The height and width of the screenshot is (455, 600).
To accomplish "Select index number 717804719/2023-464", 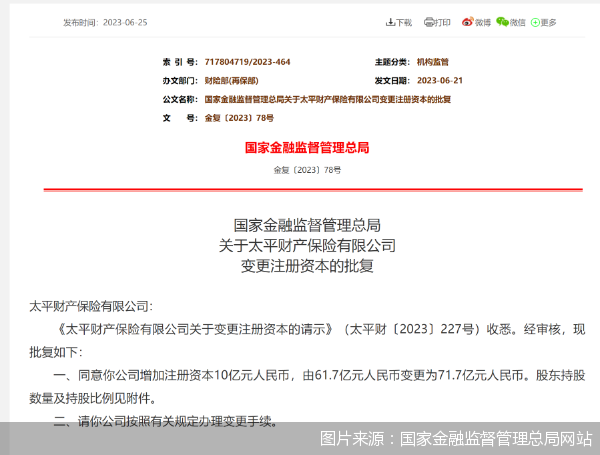I will [x=247, y=62].
